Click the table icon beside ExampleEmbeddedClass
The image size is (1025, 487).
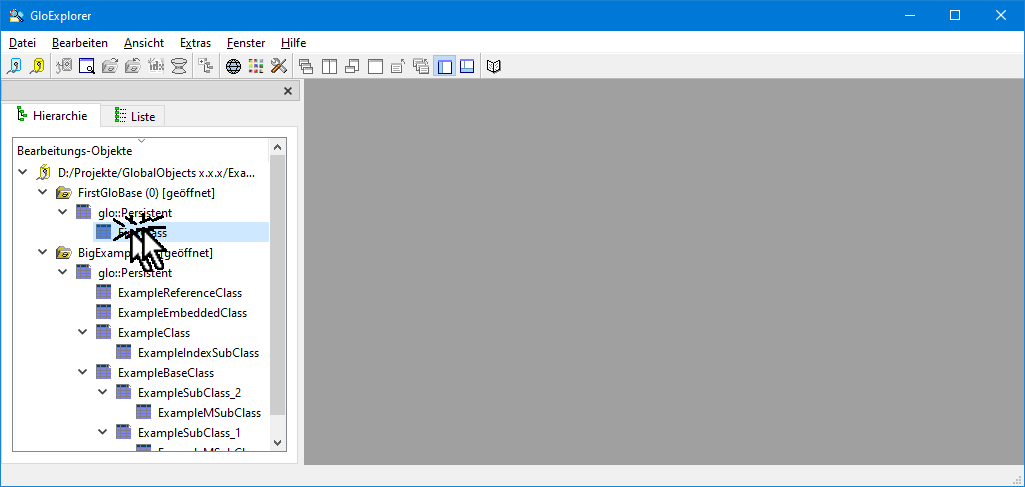[x=103, y=312]
